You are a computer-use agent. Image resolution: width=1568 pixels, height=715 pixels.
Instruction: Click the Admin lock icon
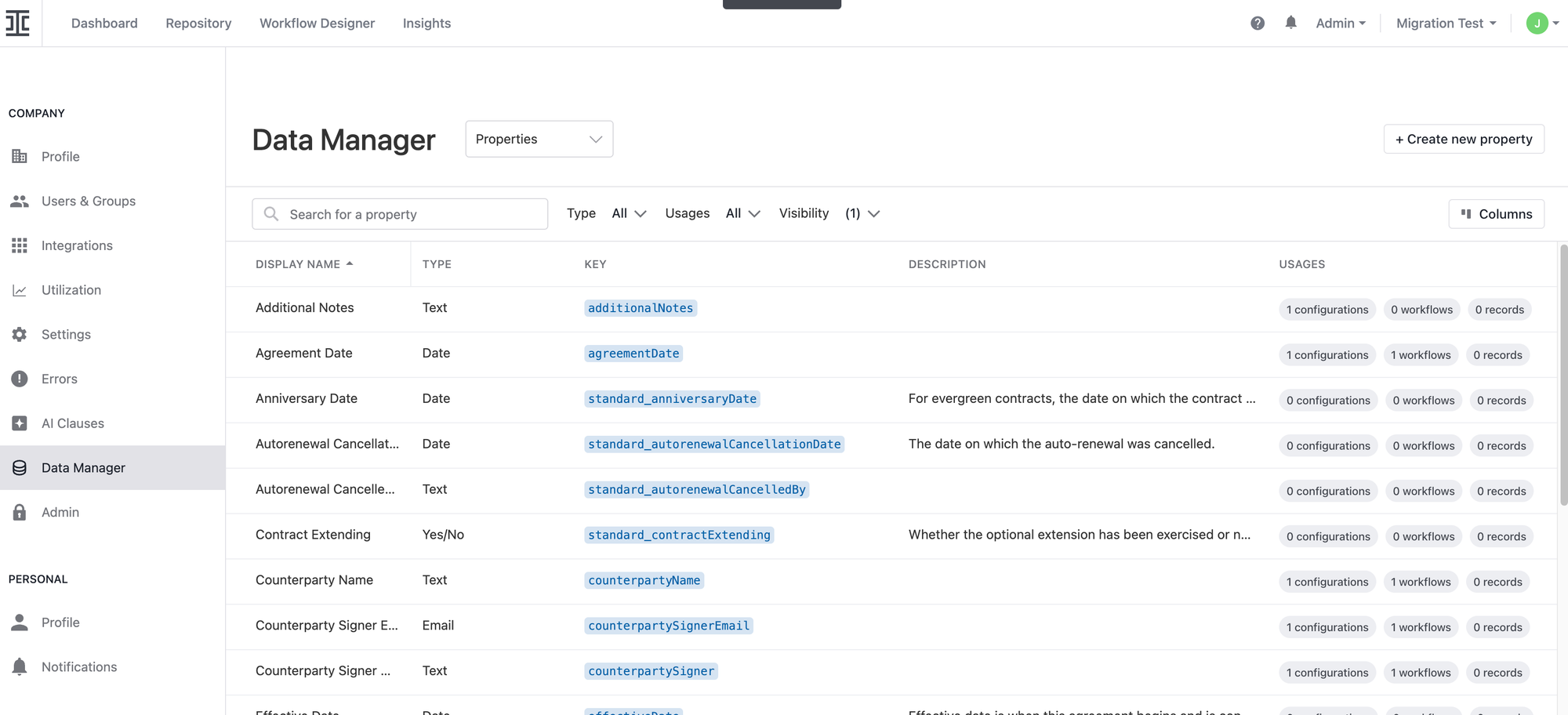pyautogui.click(x=20, y=512)
